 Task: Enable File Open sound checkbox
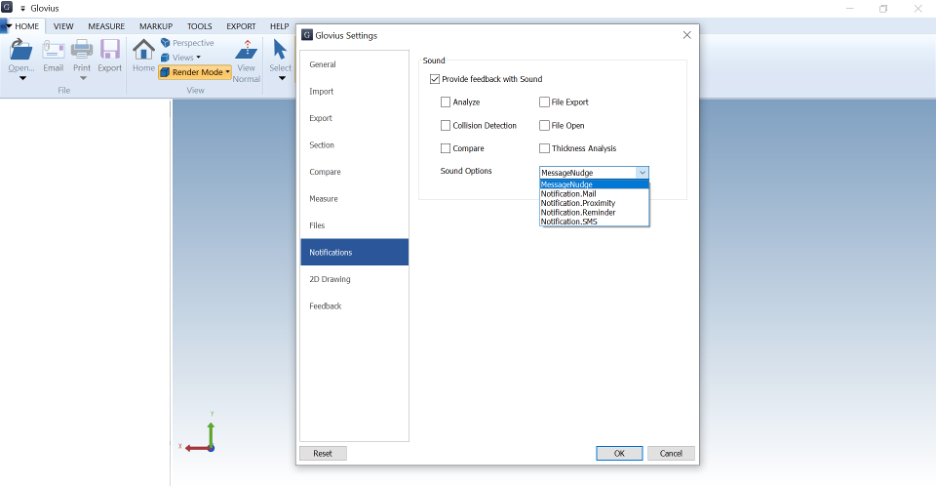coord(544,125)
